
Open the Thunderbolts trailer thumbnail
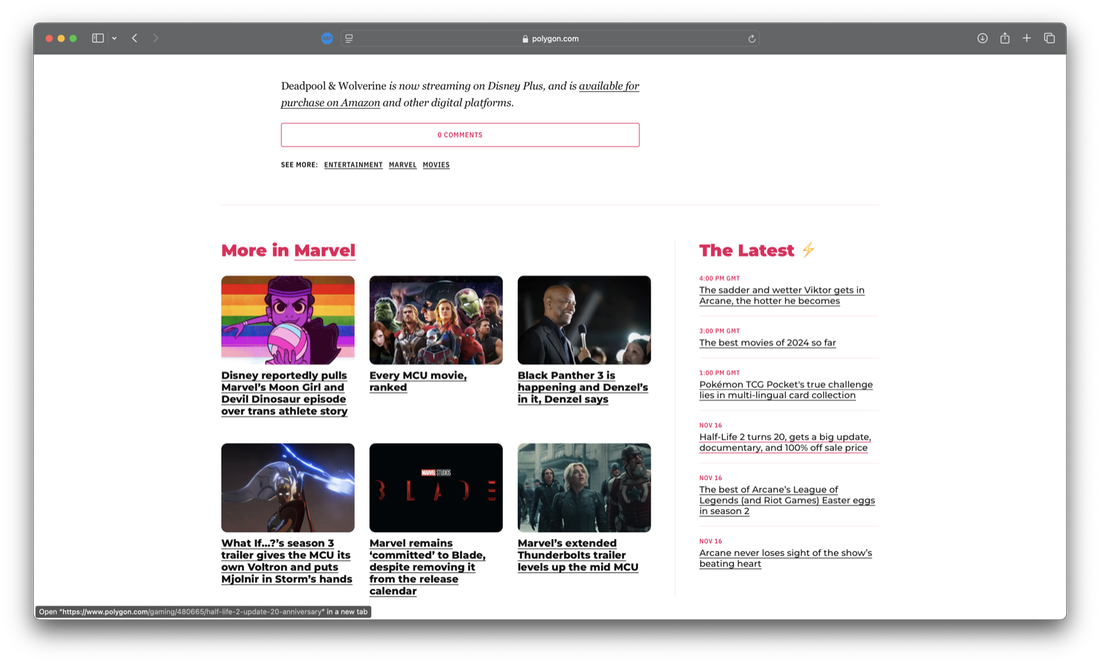coord(584,487)
